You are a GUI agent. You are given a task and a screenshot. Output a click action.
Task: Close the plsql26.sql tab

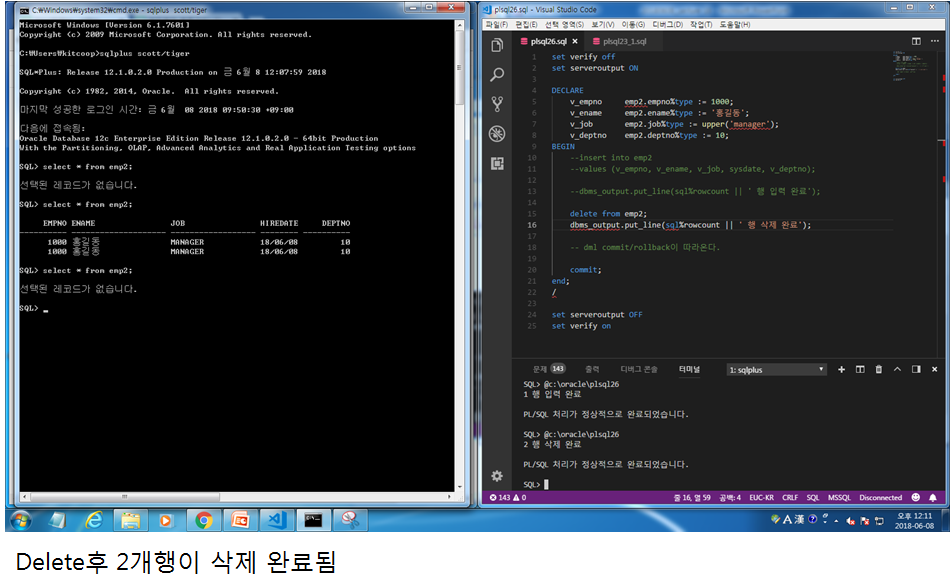[575, 41]
